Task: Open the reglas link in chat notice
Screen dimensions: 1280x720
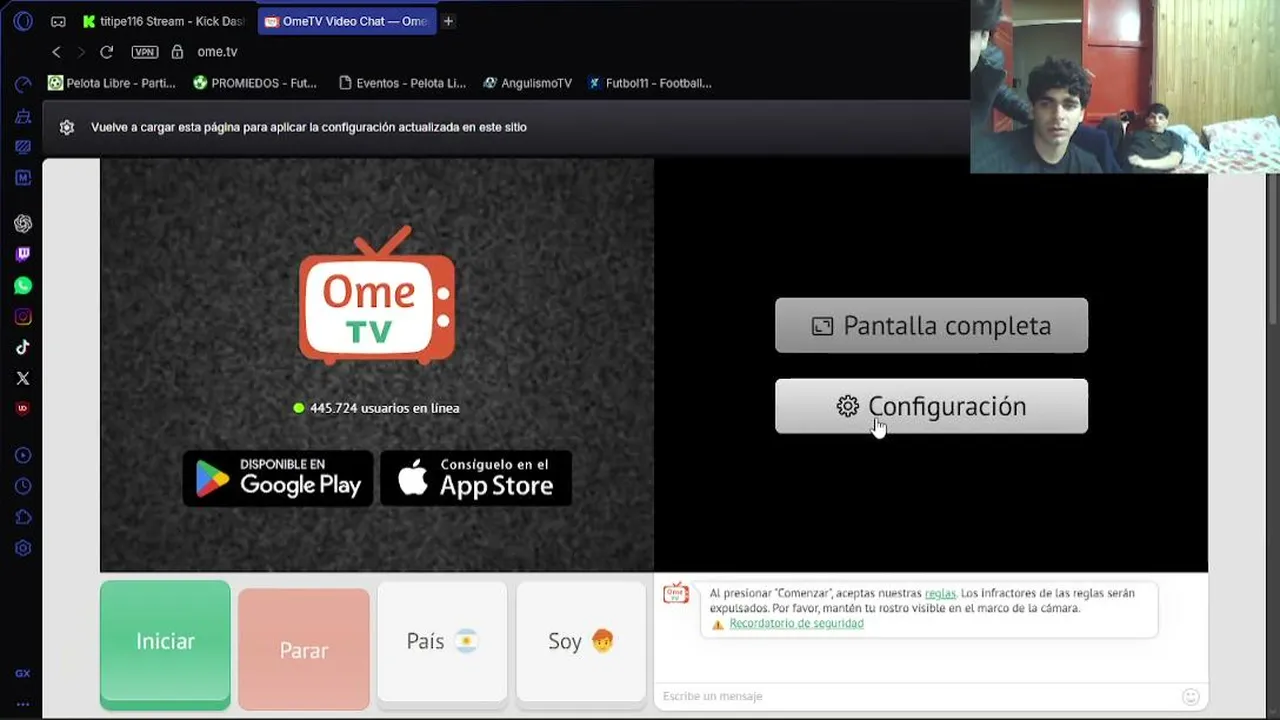Action: coord(940,593)
